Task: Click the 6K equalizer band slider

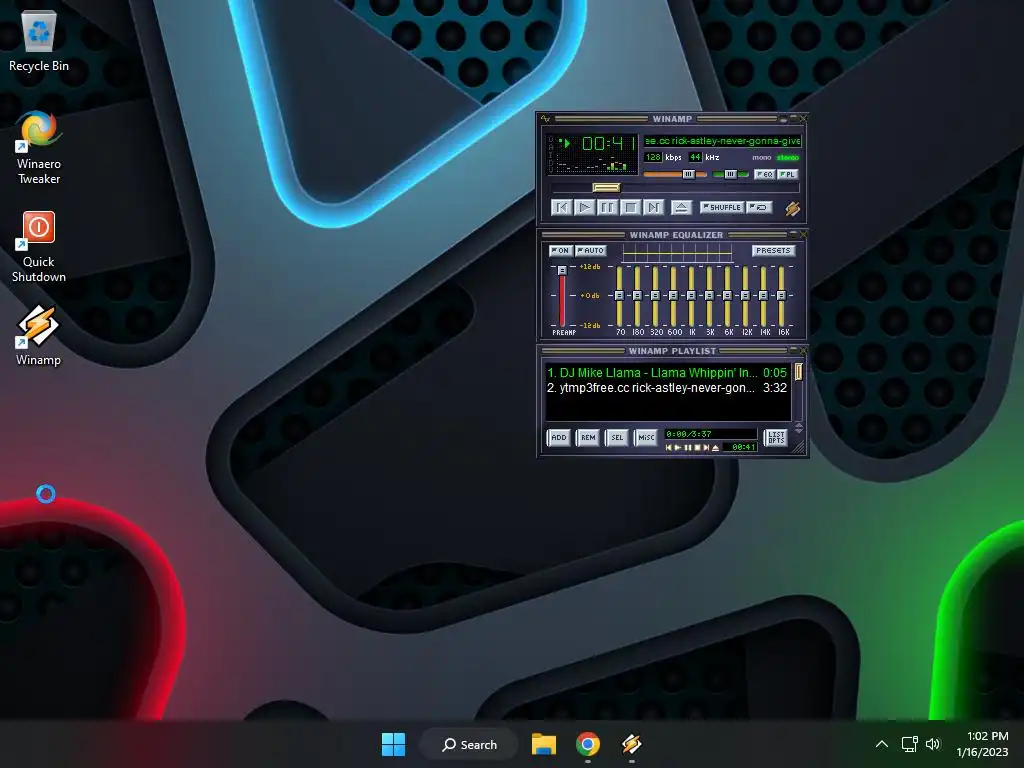Action: 727,296
